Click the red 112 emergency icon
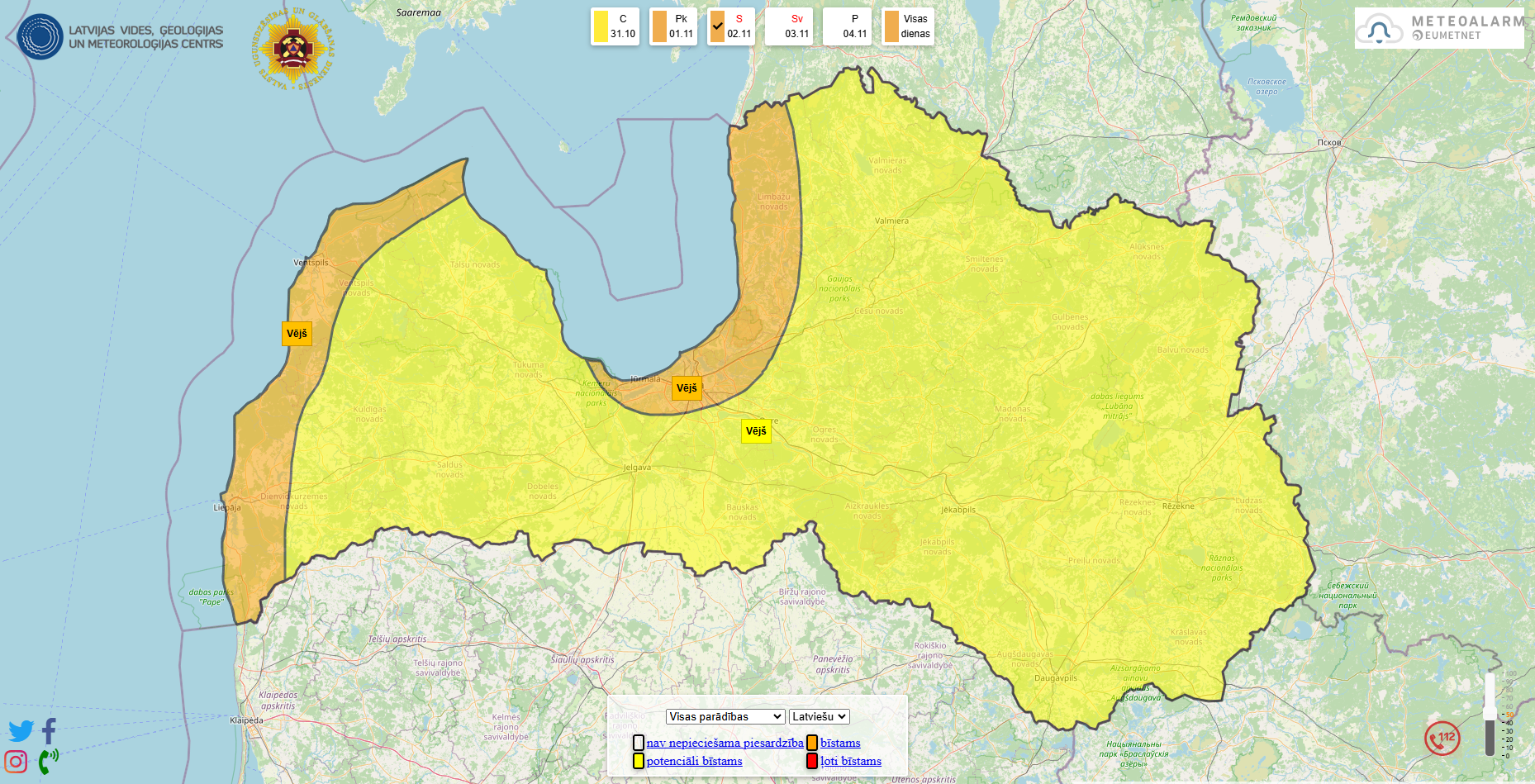The image size is (1535, 784). 1442,738
